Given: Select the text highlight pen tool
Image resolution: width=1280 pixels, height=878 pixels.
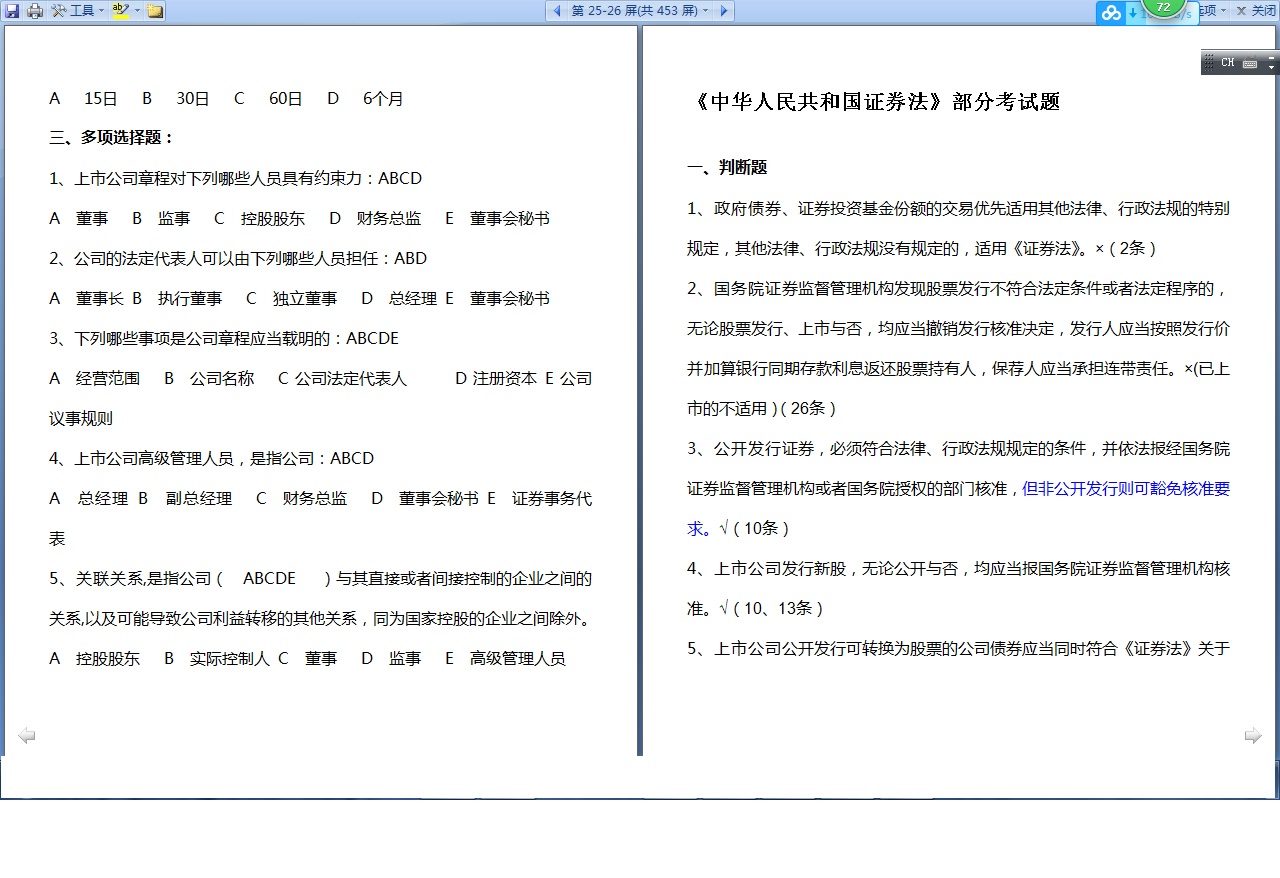Looking at the screenshot, I should [x=121, y=11].
